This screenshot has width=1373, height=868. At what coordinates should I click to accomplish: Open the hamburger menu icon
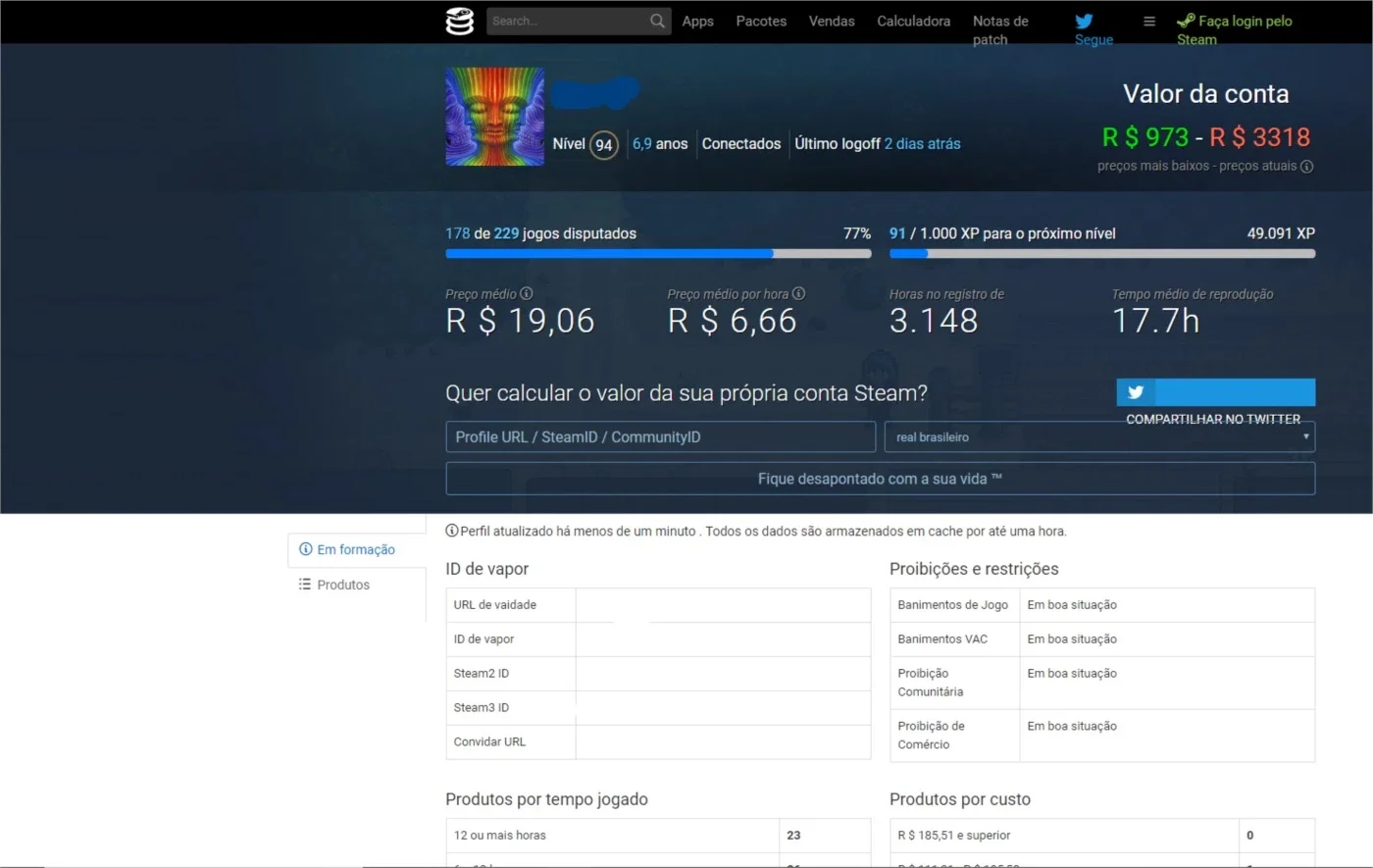click(x=1149, y=21)
